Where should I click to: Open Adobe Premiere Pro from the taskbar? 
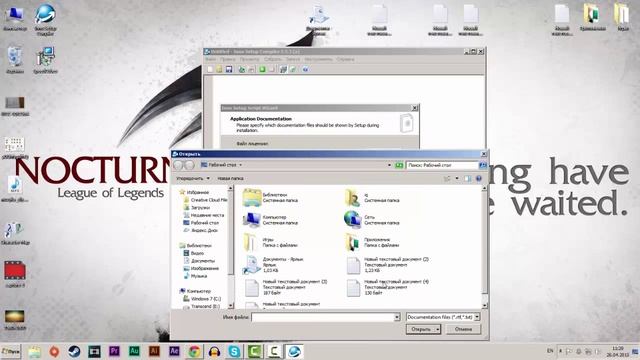[x=114, y=351]
